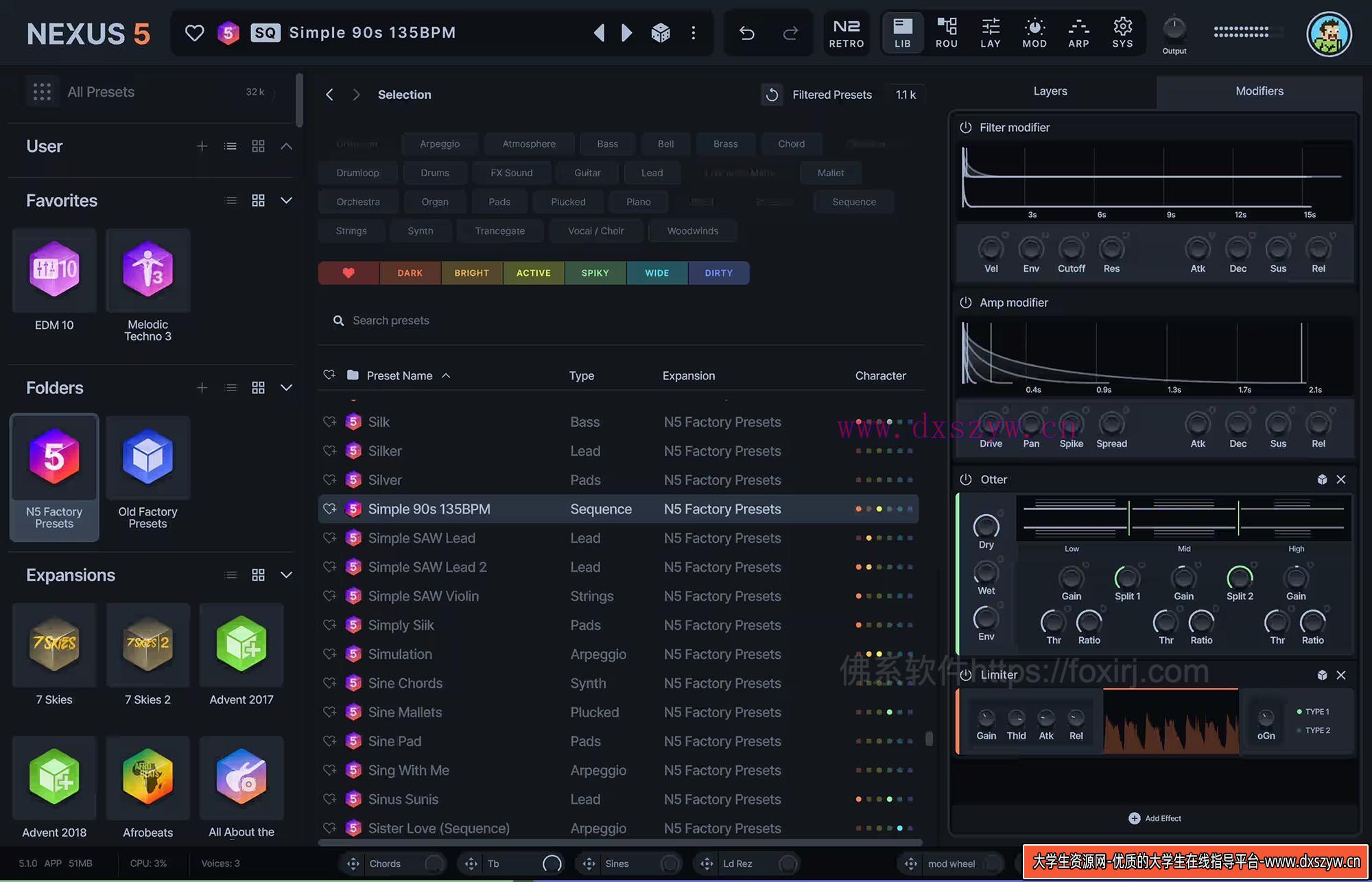Randomize the Otter effect with dice icon

coord(1322,480)
